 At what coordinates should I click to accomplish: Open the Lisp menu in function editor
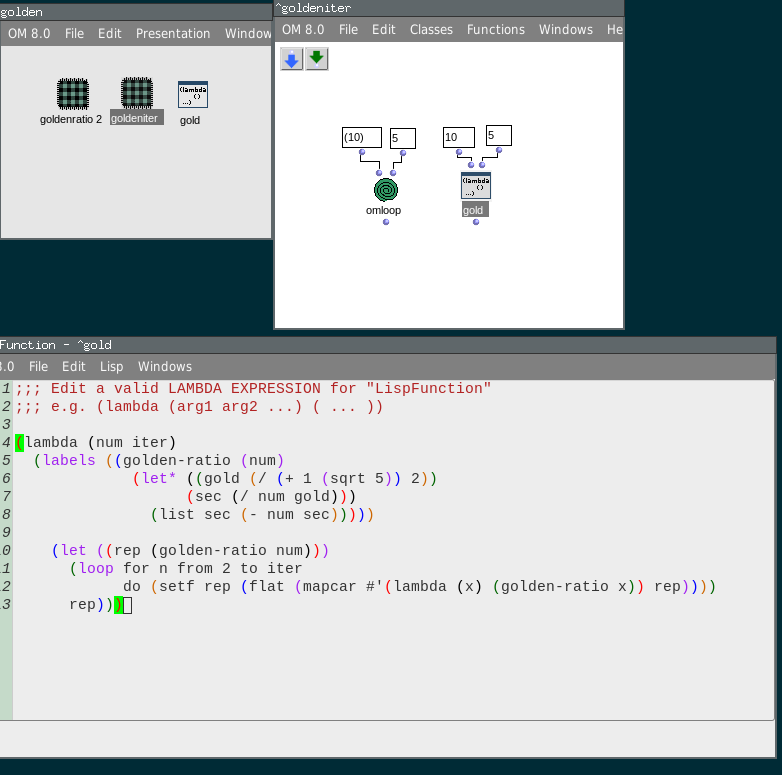(x=111, y=367)
